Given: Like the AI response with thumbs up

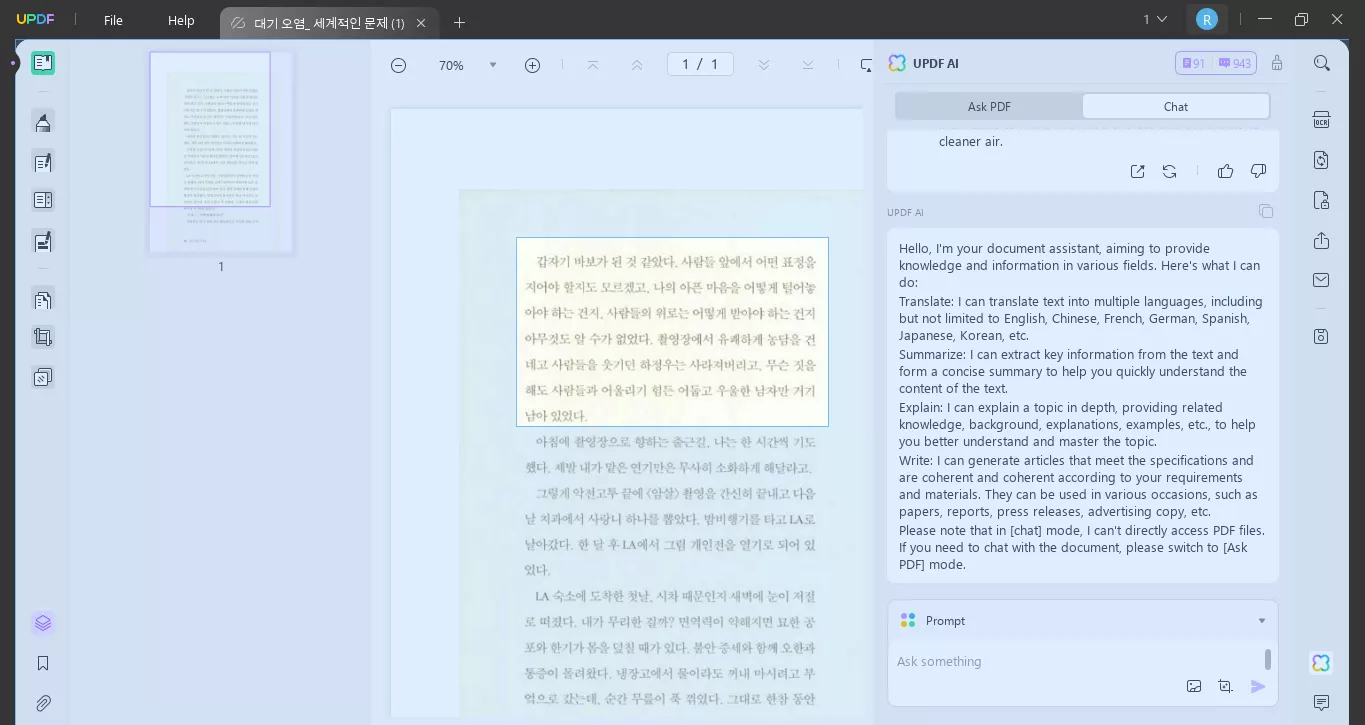Looking at the screenshot, I should [1226, 171].
